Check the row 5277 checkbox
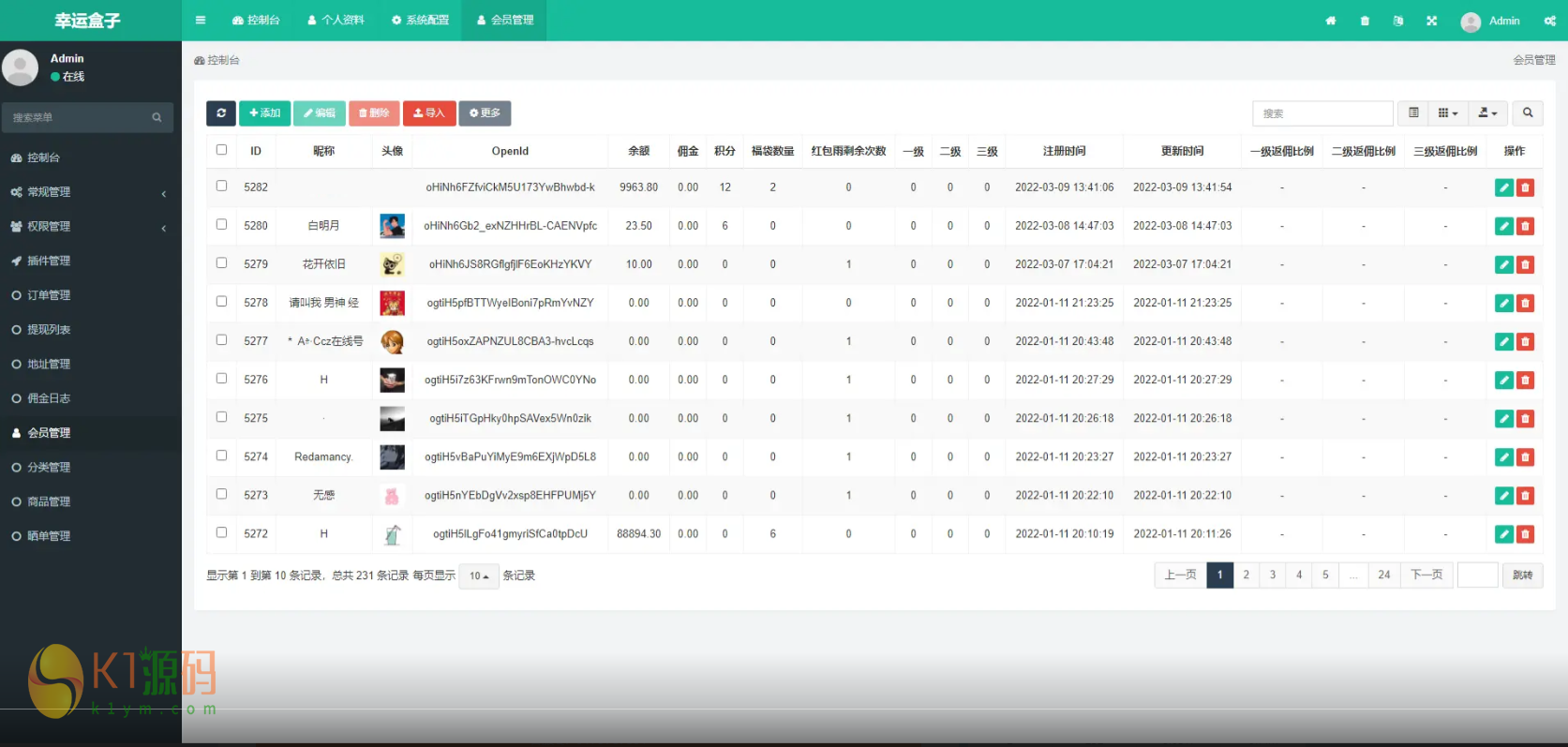This screenshot has height=747, width=1568. 221,339
